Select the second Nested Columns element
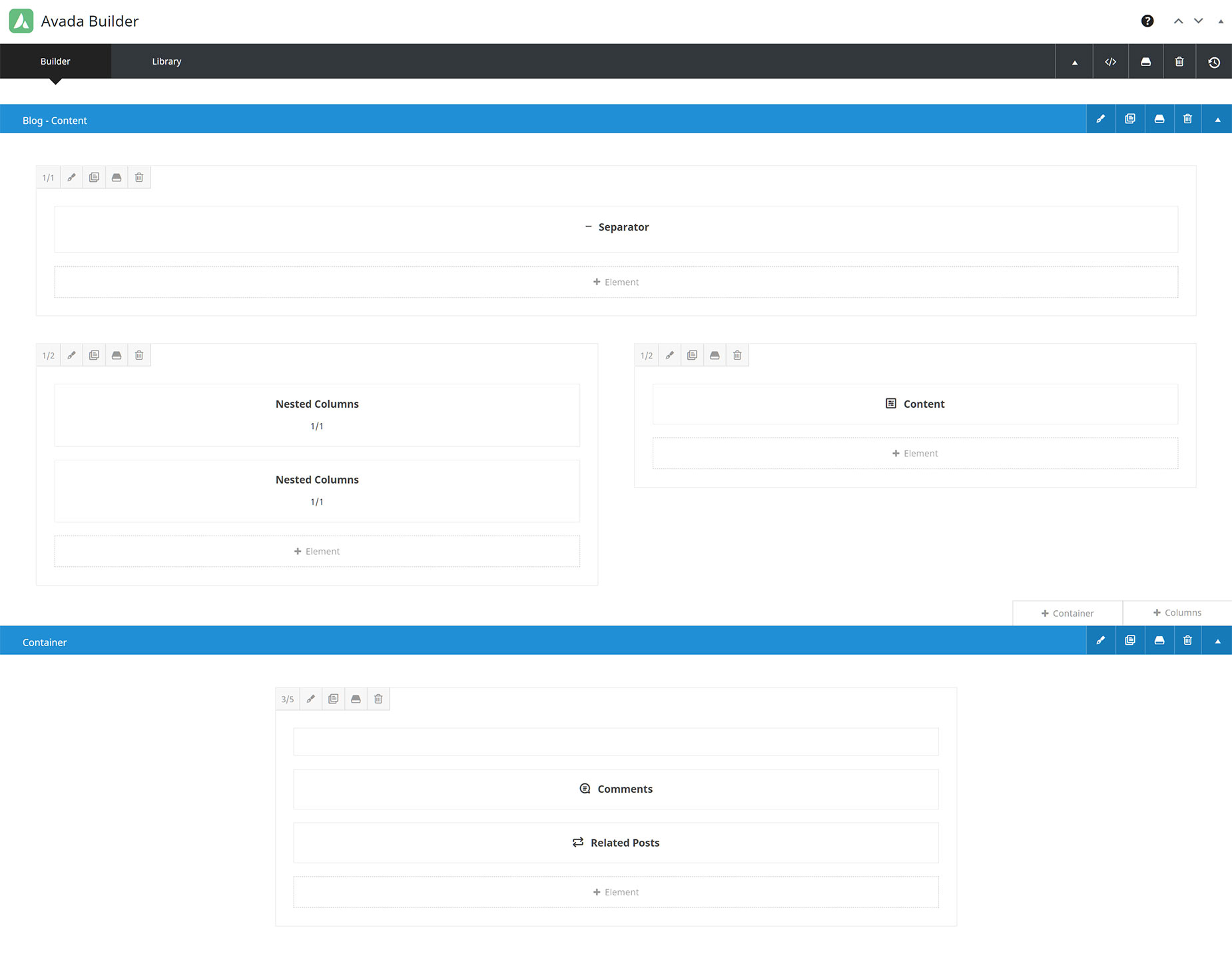Screen dimensions: 1232x964 [317, 491]
